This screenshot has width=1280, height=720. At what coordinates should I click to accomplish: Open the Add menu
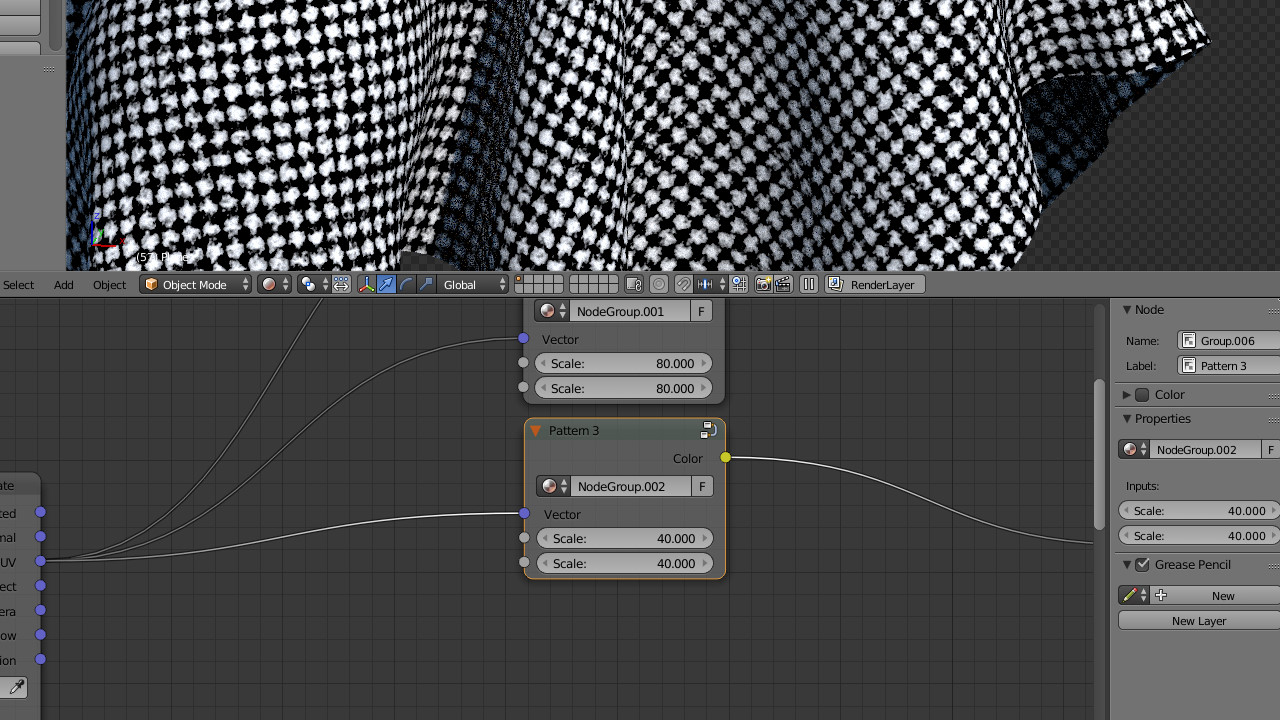click(x=64, y=285)
